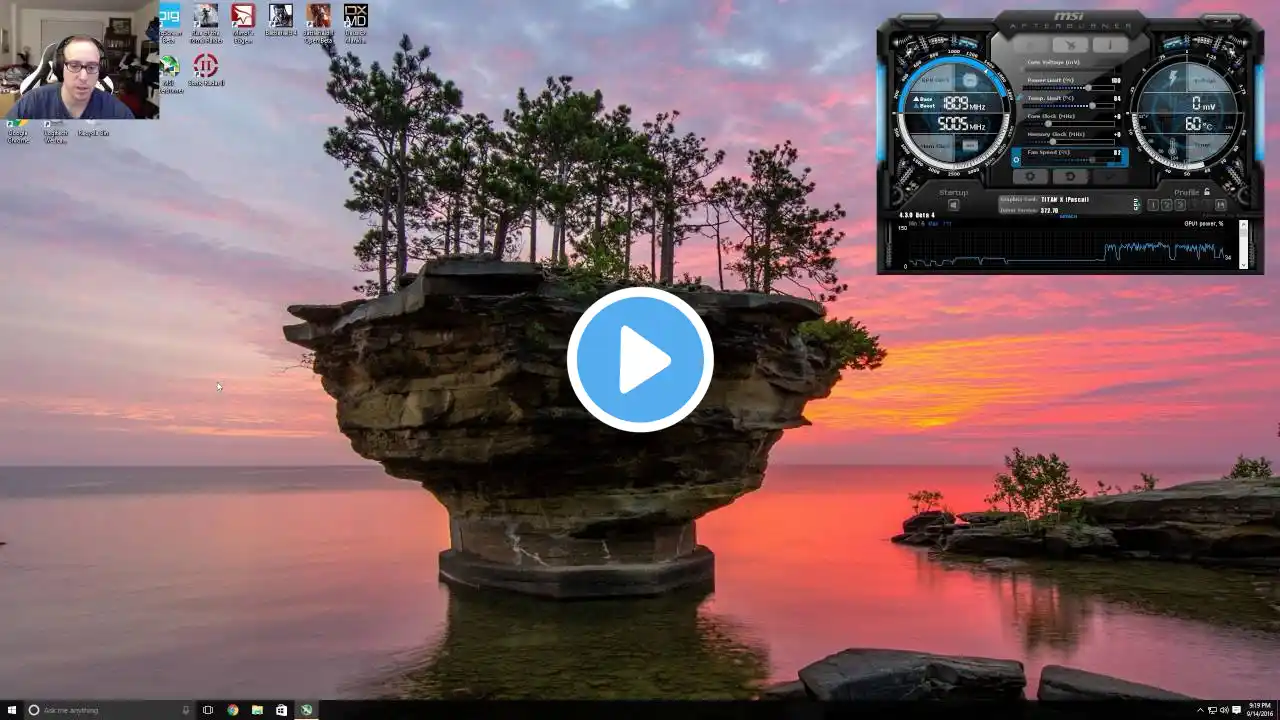Adjust the Temp. Limit slider
This screenshot has height=720, width=1280.
[1068, 106]
